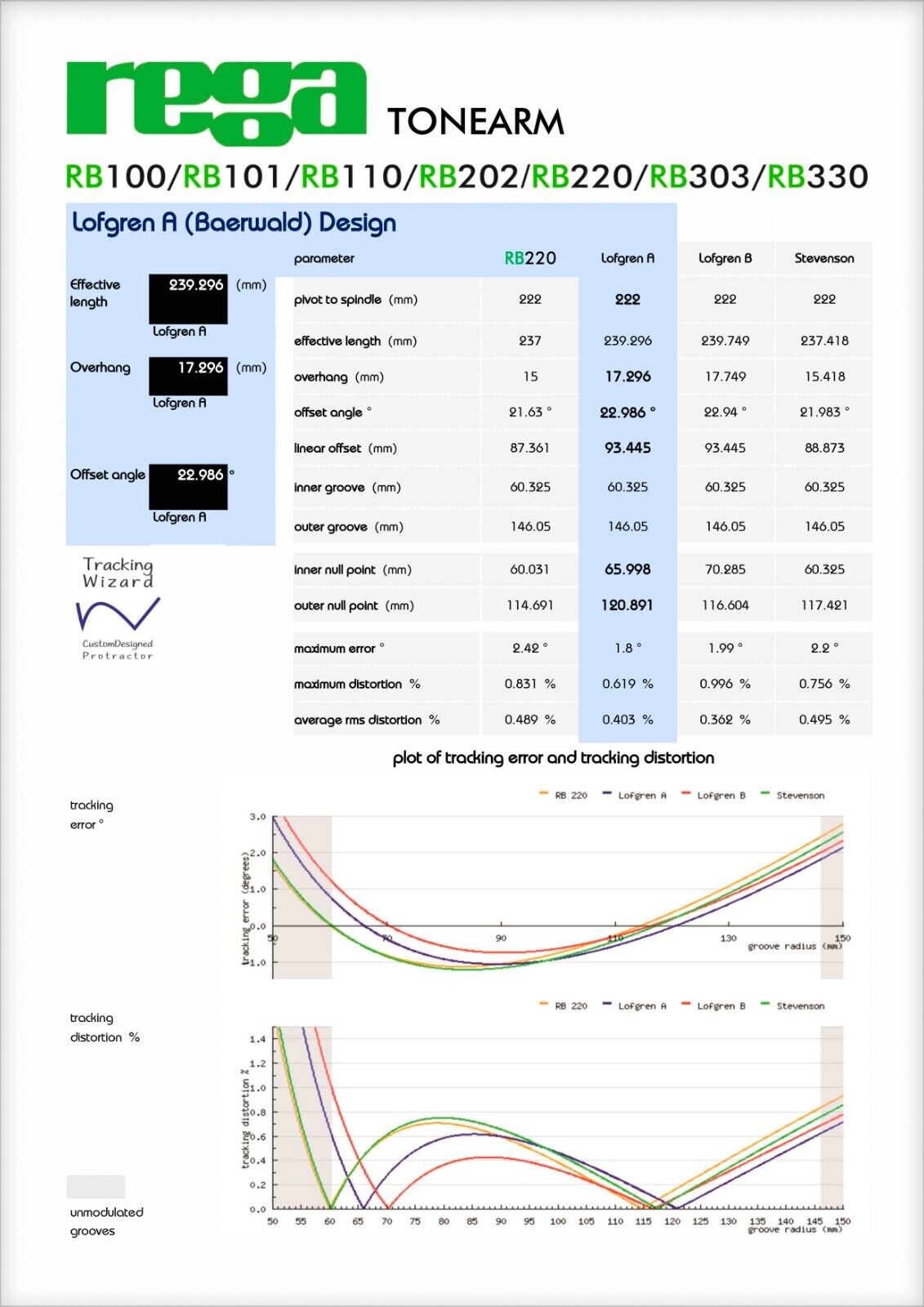Click Lofgren B effective length 239.749
Viewport: 924px width, 1307px height.
pyautogui.click(x=725, y=341)
